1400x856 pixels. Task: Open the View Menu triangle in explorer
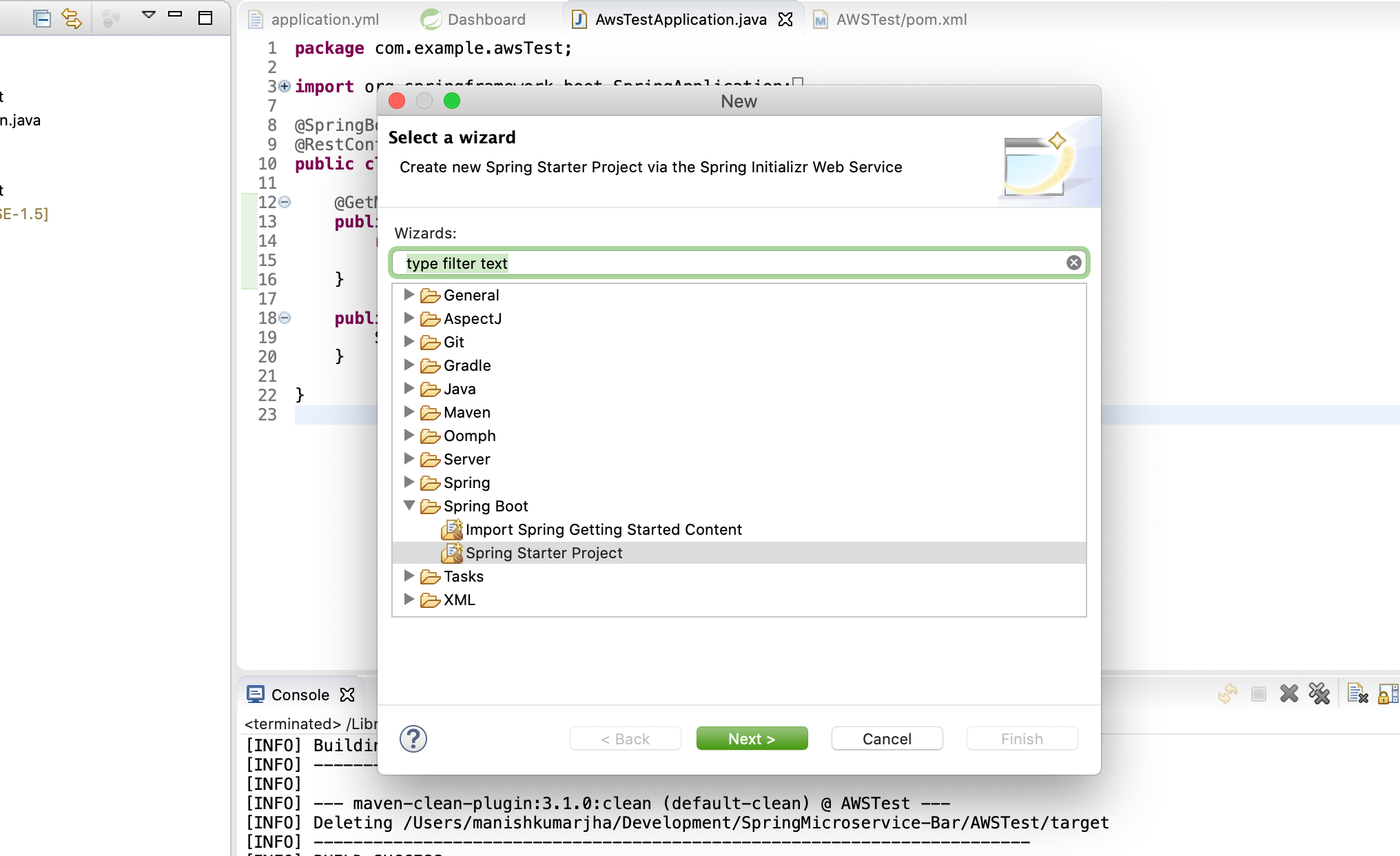click(x=148, y=14)
